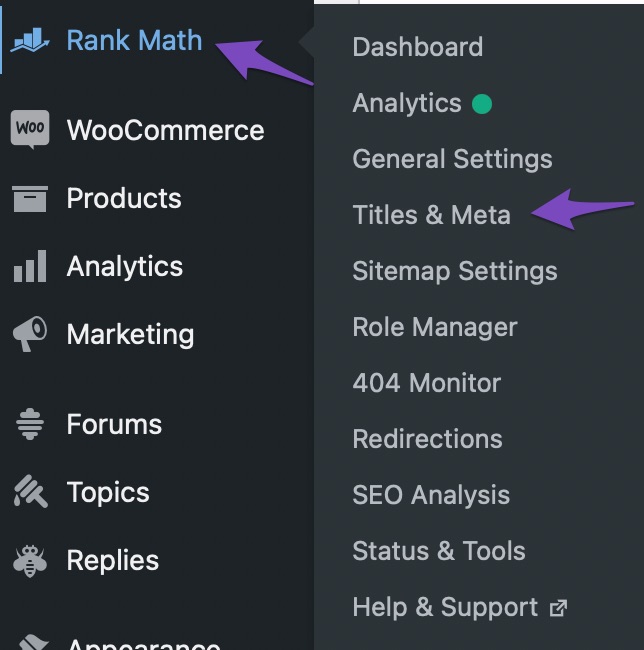Go to Status & Tools
644x650 pixels.
pyautogui.click(x=439, y=551)
